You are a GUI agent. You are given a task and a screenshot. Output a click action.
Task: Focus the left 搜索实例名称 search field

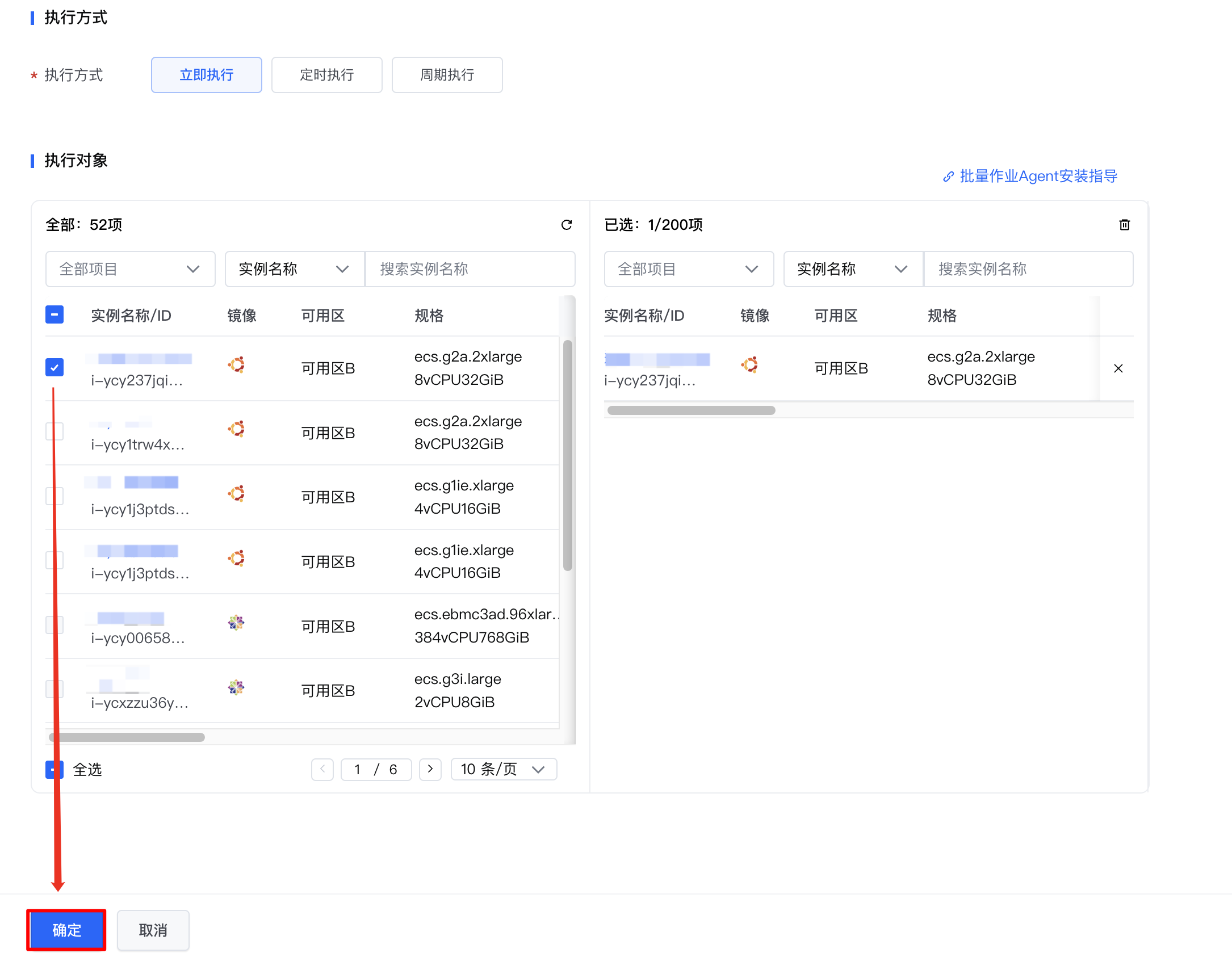click(x=470, y=269)
